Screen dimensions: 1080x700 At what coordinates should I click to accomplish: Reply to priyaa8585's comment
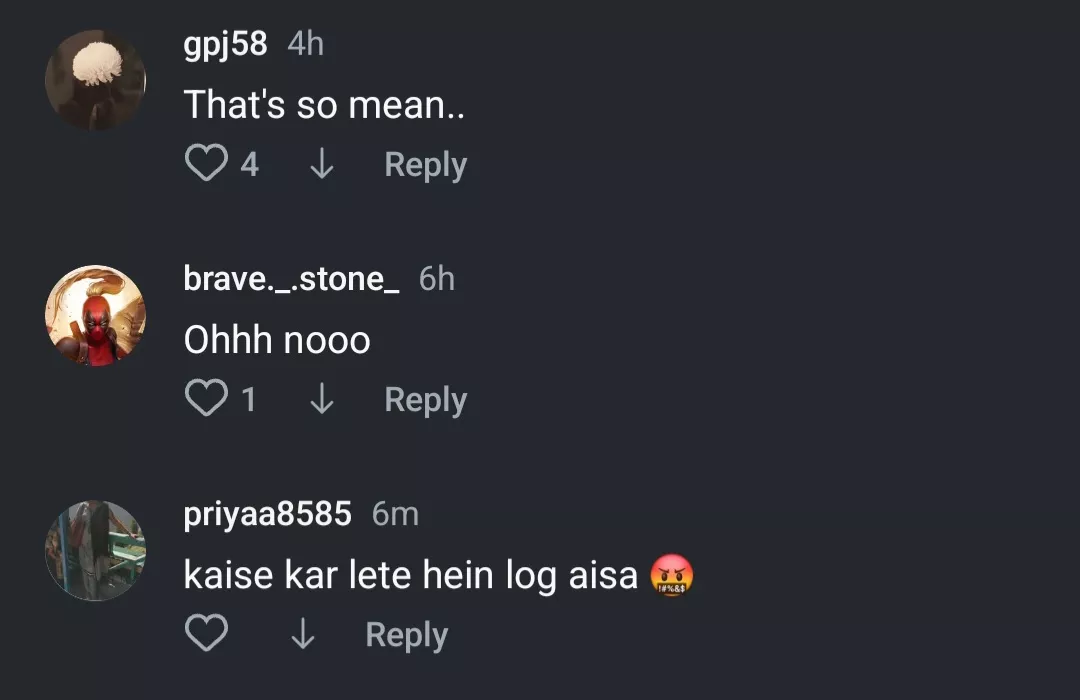pos(406,634)
